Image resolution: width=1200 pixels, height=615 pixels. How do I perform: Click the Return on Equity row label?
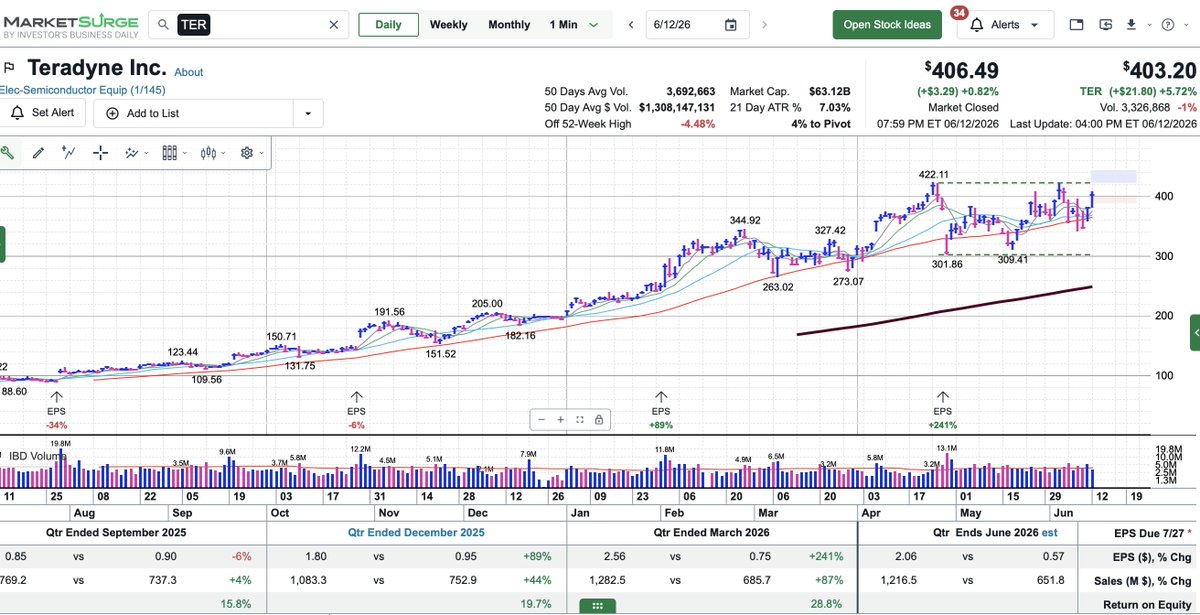[1145, 604]
